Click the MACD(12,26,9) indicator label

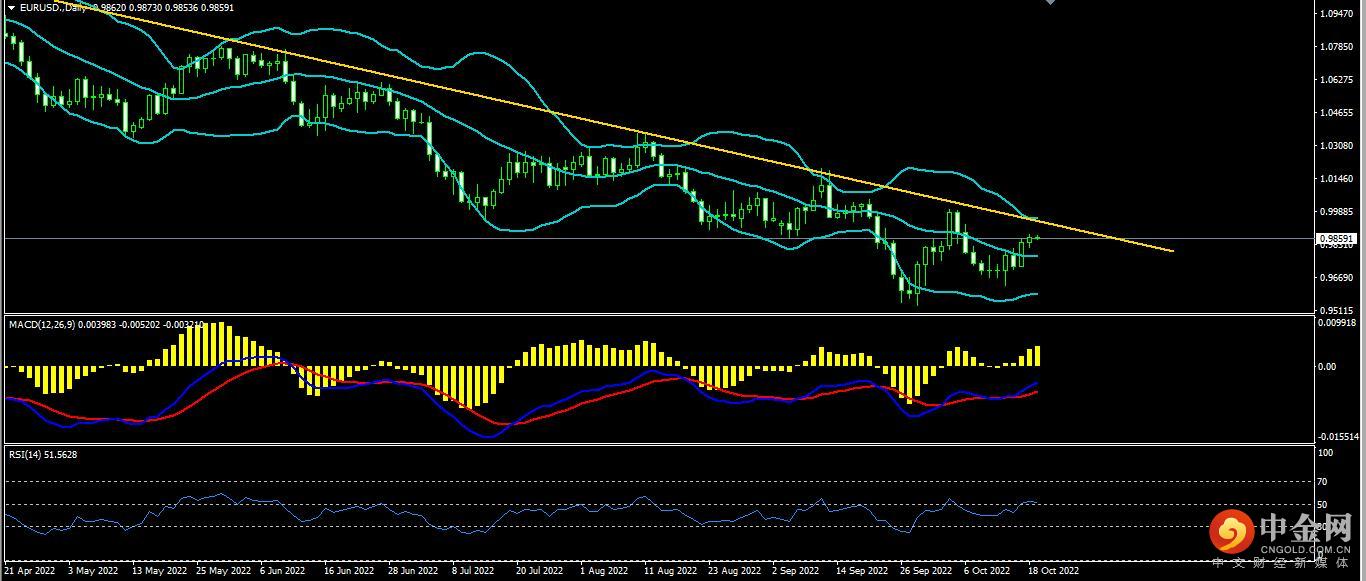pos(42,325)
